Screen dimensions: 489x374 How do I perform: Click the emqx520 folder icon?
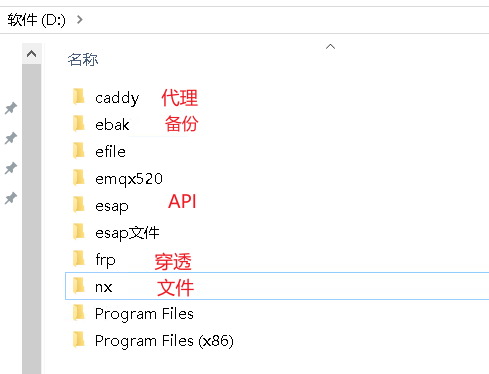pos(79,178)
